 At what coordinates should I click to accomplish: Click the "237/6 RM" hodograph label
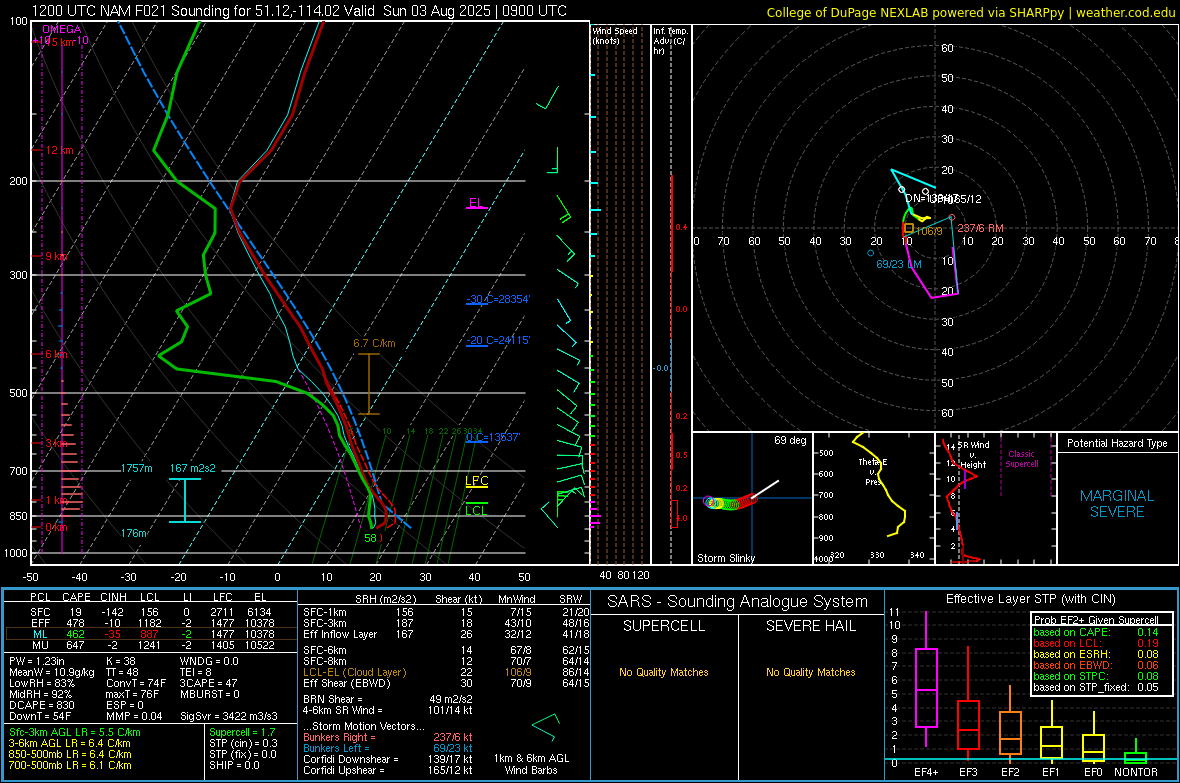(981, 228)
